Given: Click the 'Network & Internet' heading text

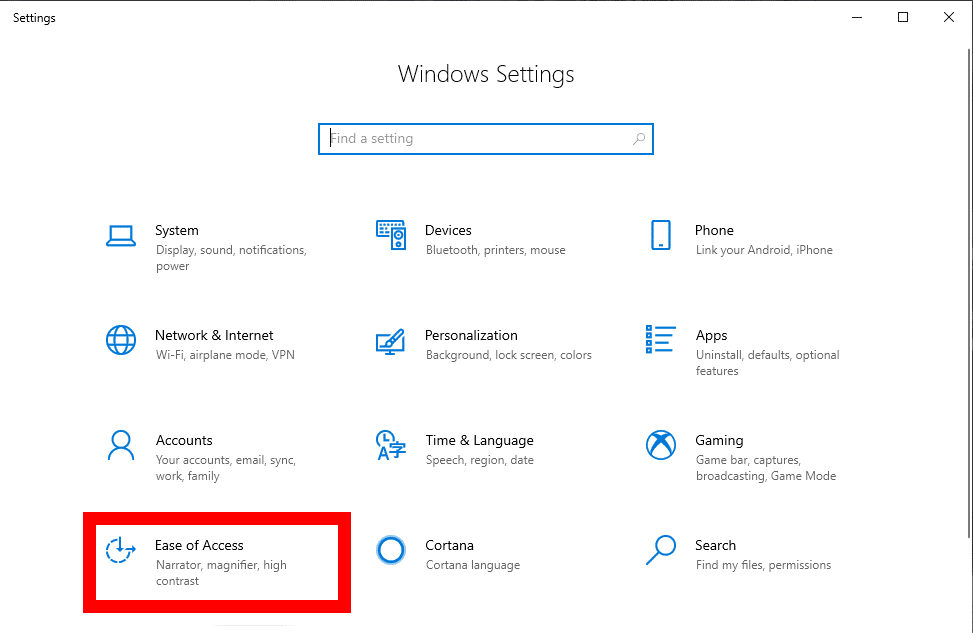Looking at the screenshot, I should click(214, 335).
